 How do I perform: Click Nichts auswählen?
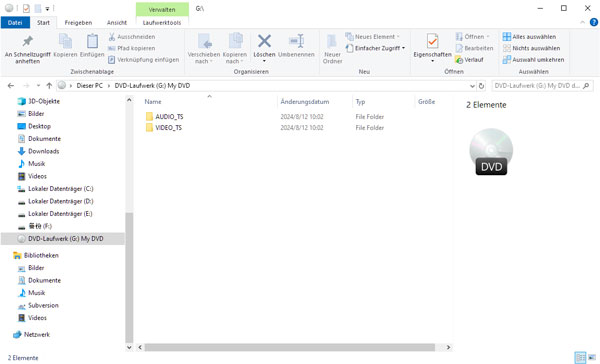(531, 48)
